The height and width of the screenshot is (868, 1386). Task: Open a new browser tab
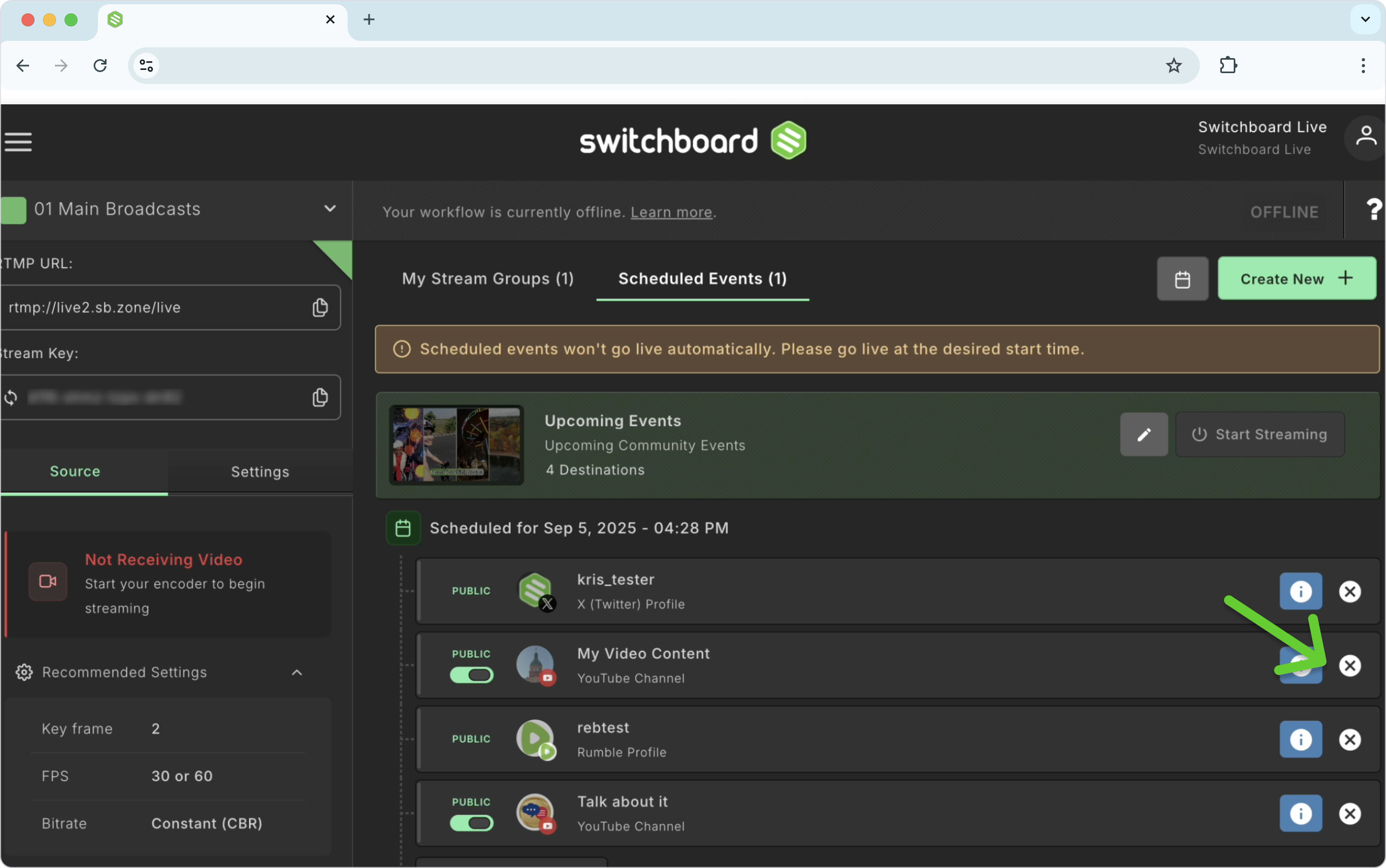point(369,19)
